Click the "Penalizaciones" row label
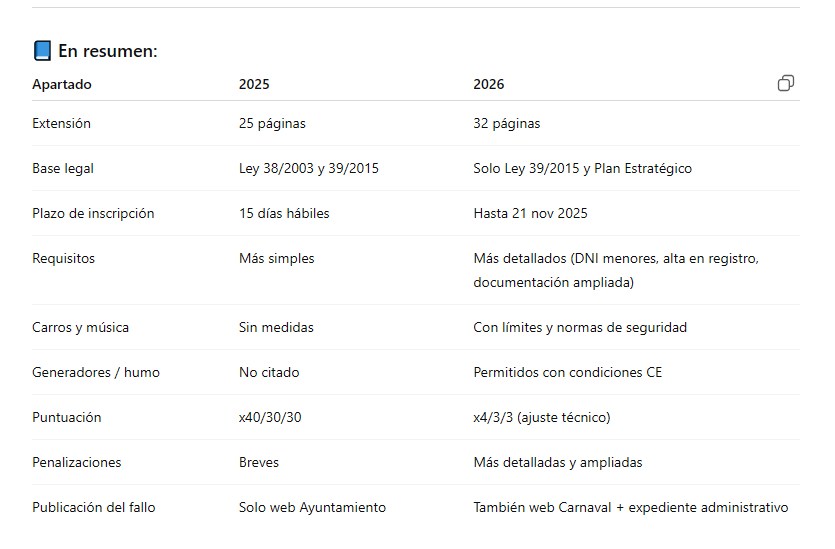The width and height of the screenshot is (835, 549). coord(77,463)
